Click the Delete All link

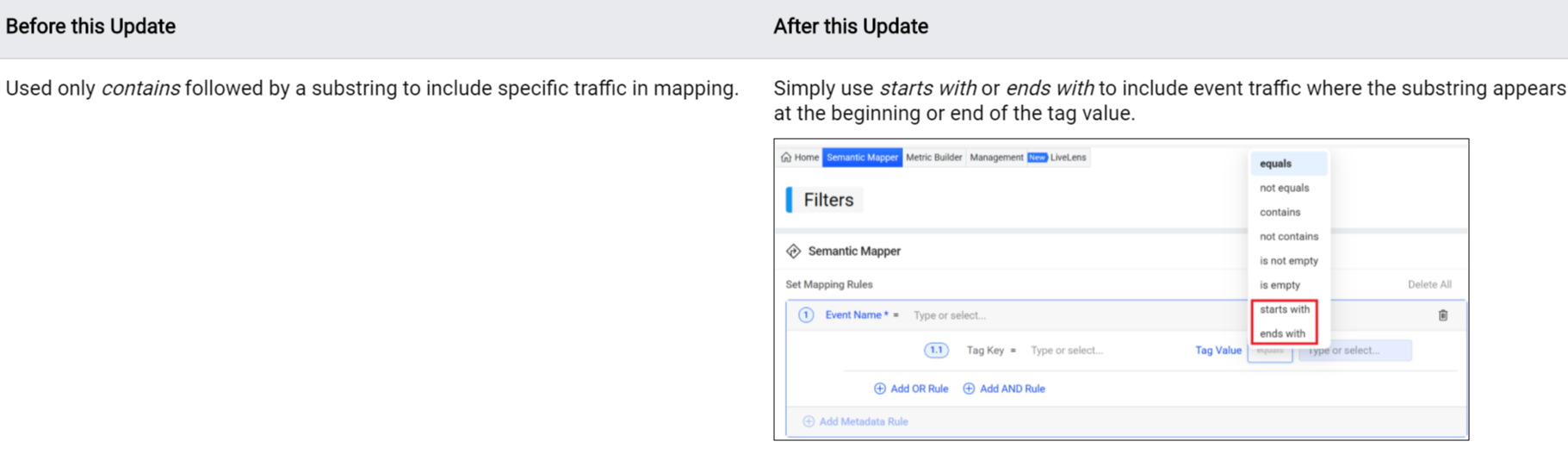coord(1429,284)
